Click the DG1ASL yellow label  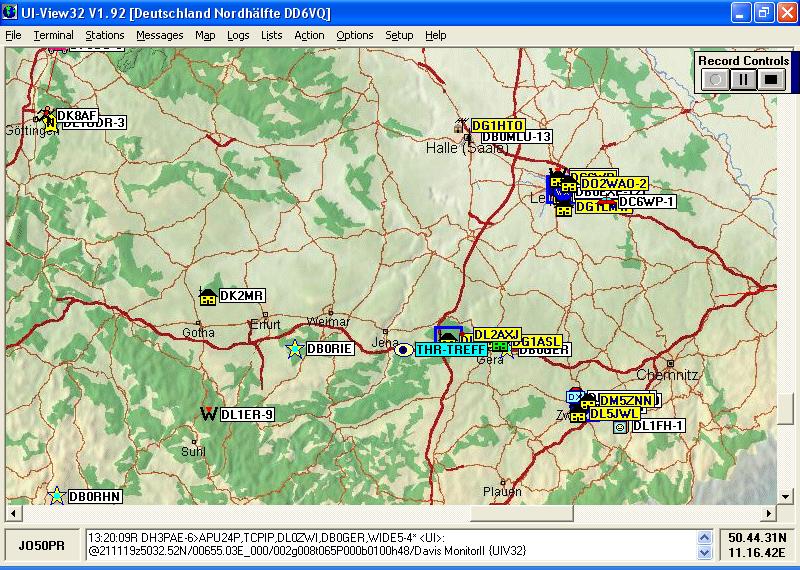tap(537, 341)
